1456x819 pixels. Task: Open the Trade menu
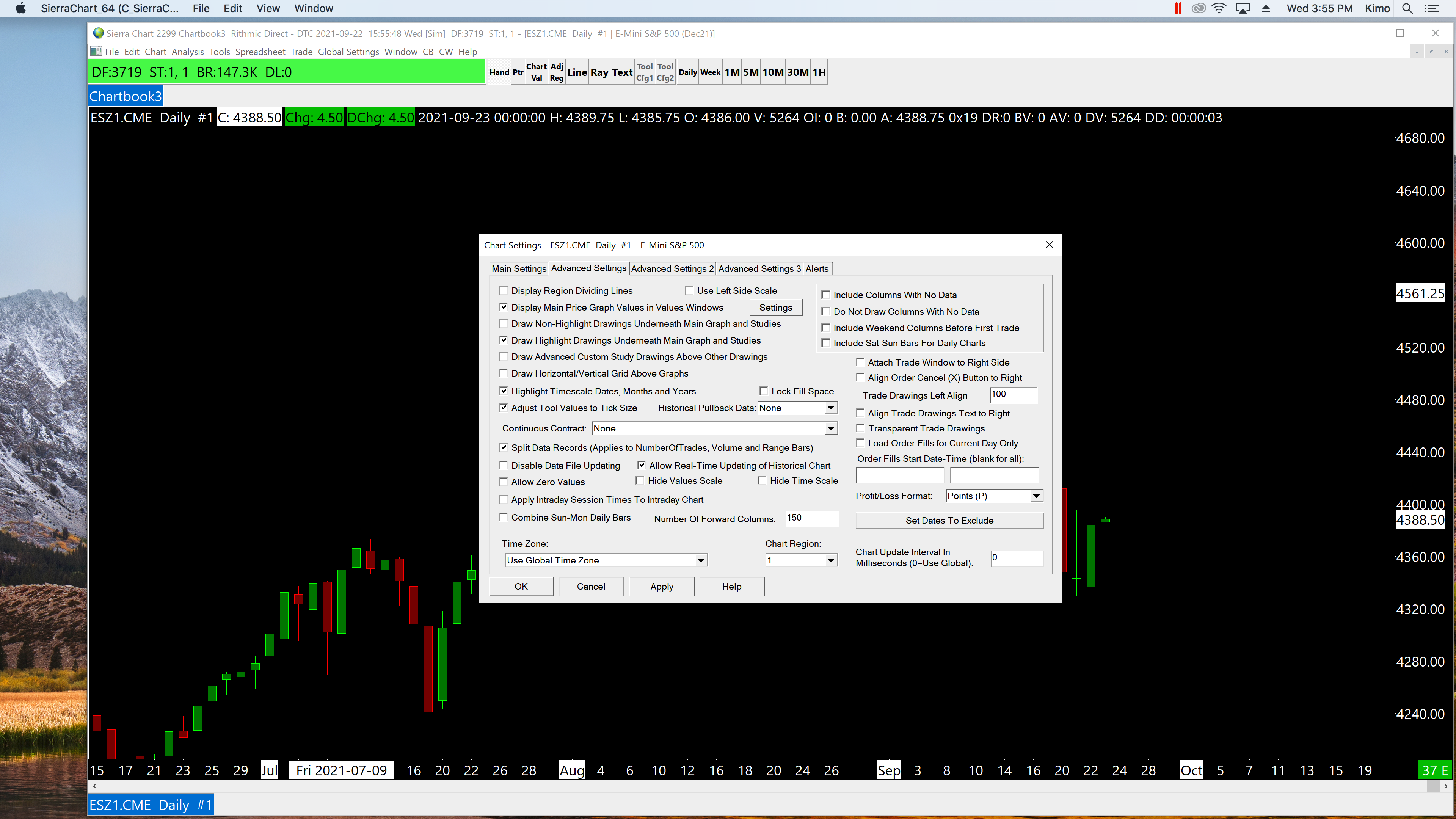click(301, 52)
